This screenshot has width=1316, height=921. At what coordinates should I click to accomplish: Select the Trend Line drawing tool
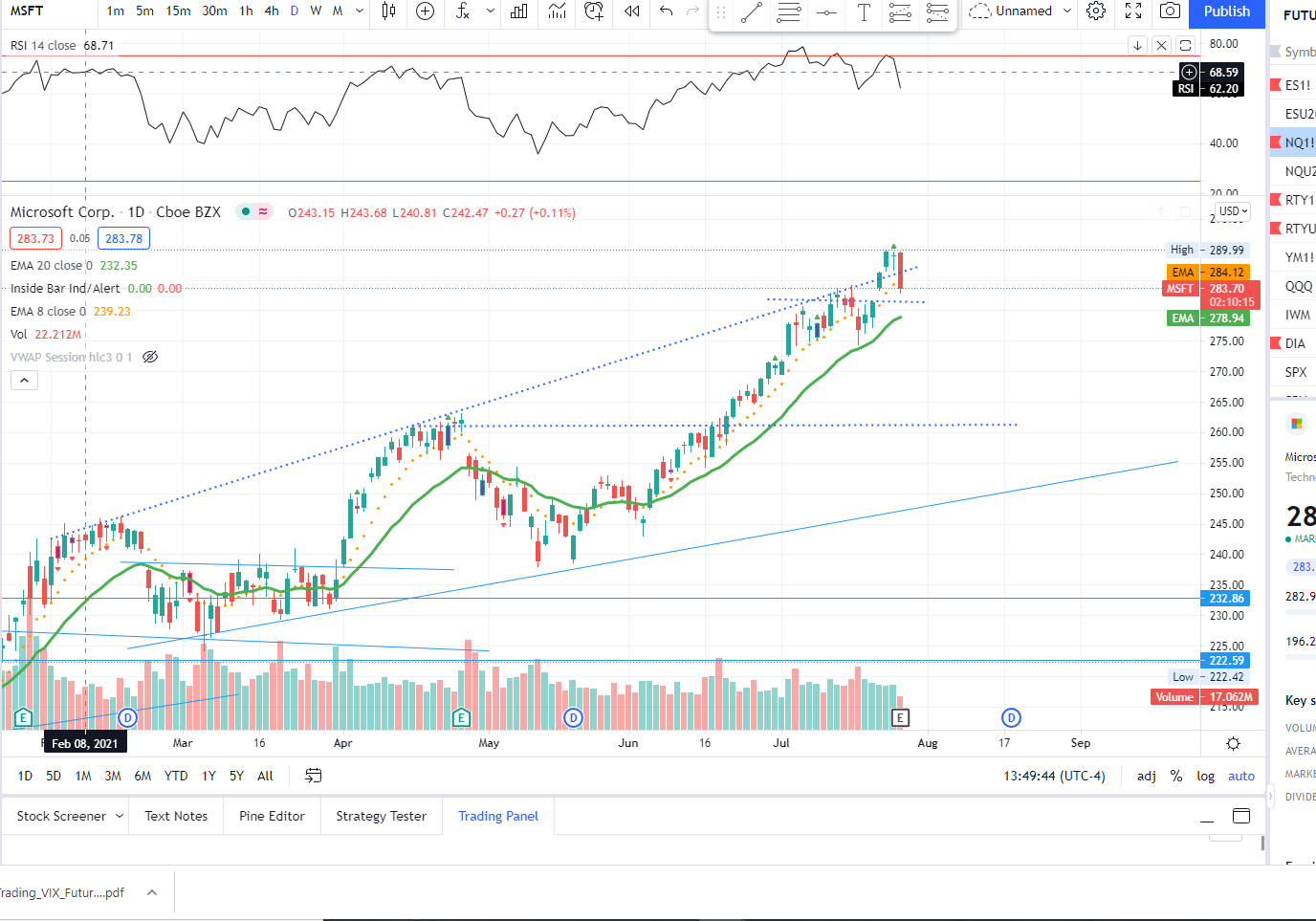pyautogui.click(x=752, y=12)
